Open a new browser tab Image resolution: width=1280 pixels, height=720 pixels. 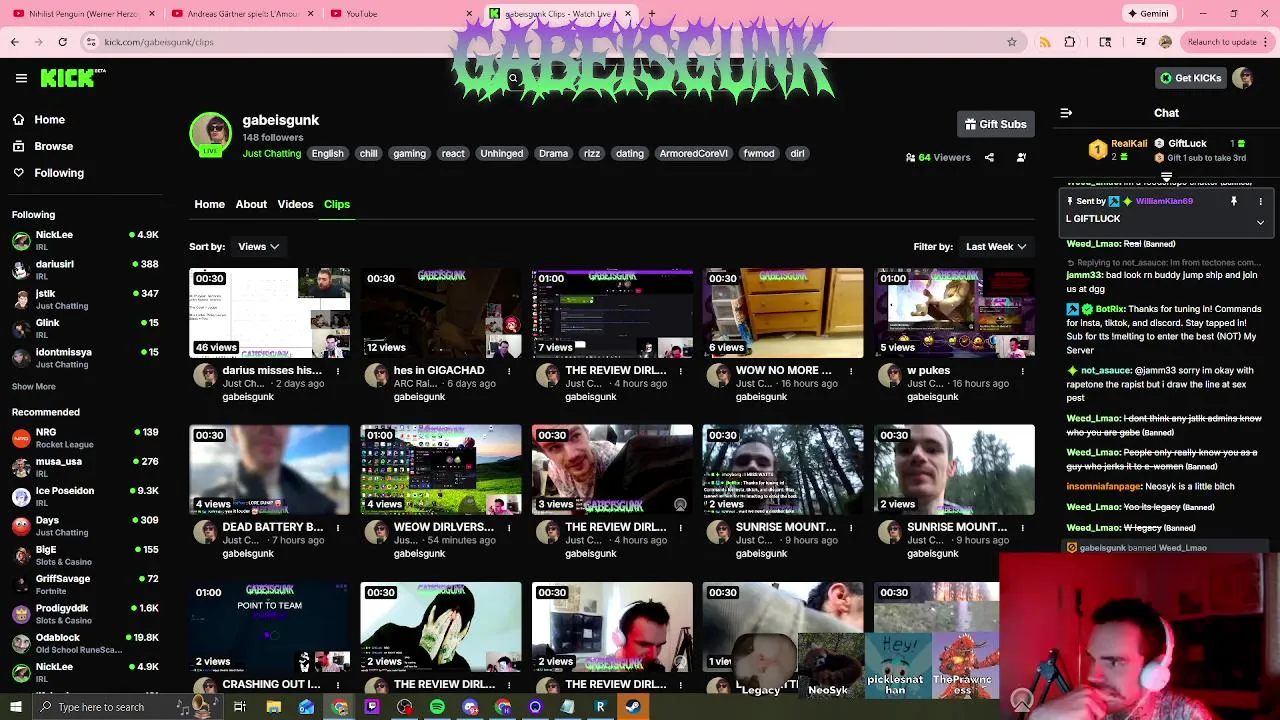(652, 14)
